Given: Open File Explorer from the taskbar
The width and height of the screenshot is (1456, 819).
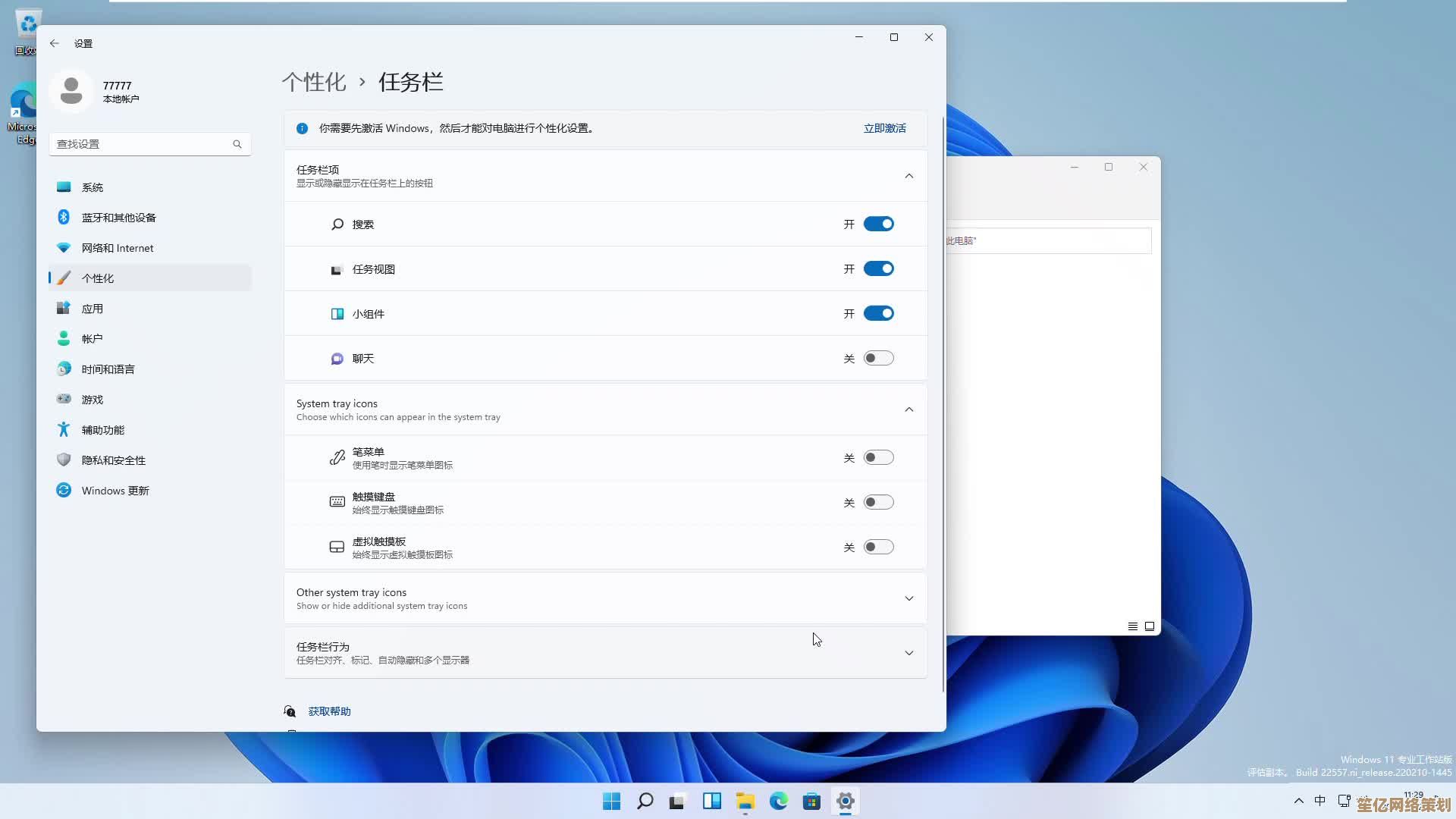Looking at the screenshot, I should tap(746, 801).
